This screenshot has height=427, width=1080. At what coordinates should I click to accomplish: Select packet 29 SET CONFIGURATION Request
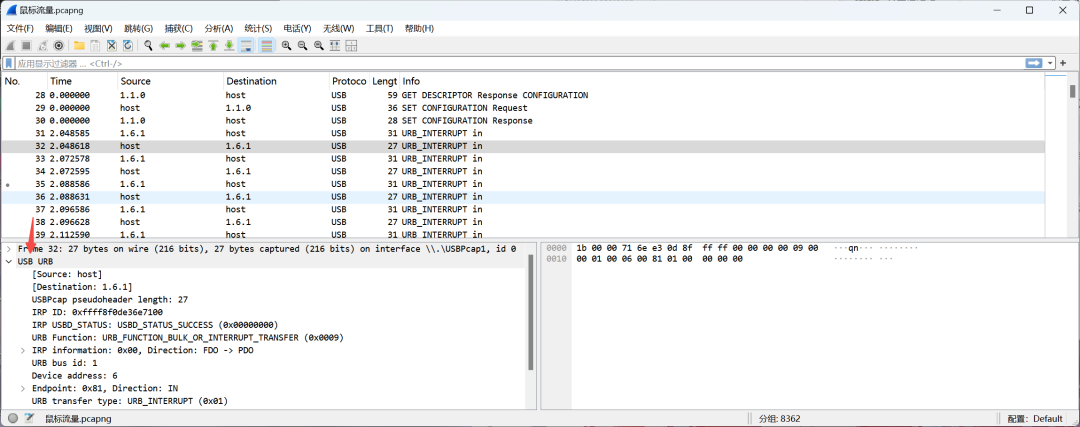click(523, 108)
